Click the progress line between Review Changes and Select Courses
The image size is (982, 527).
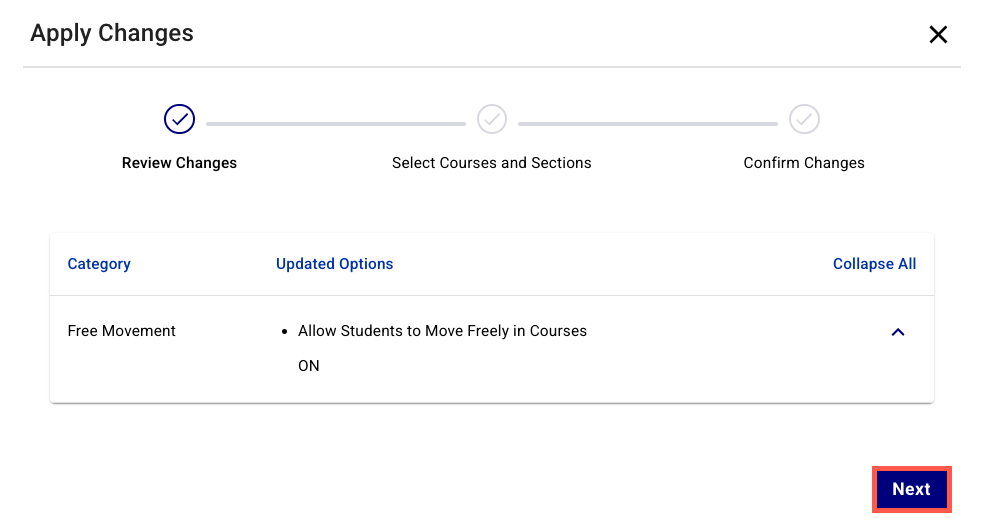pos(336,124)
